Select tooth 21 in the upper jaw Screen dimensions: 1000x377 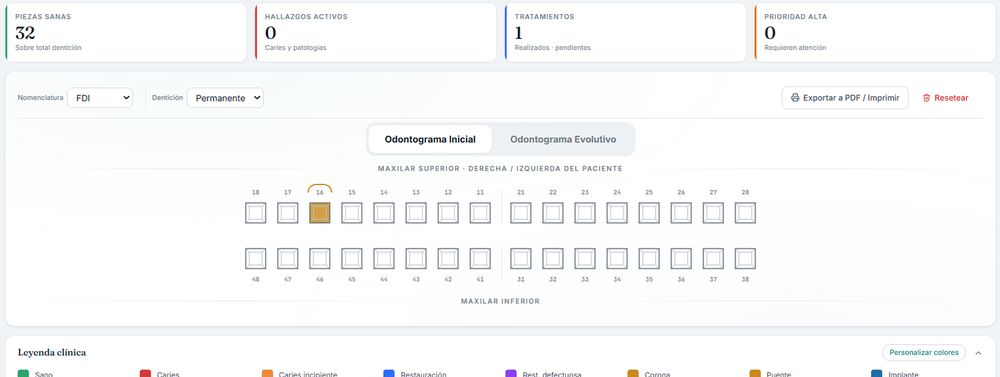point(521,212)
